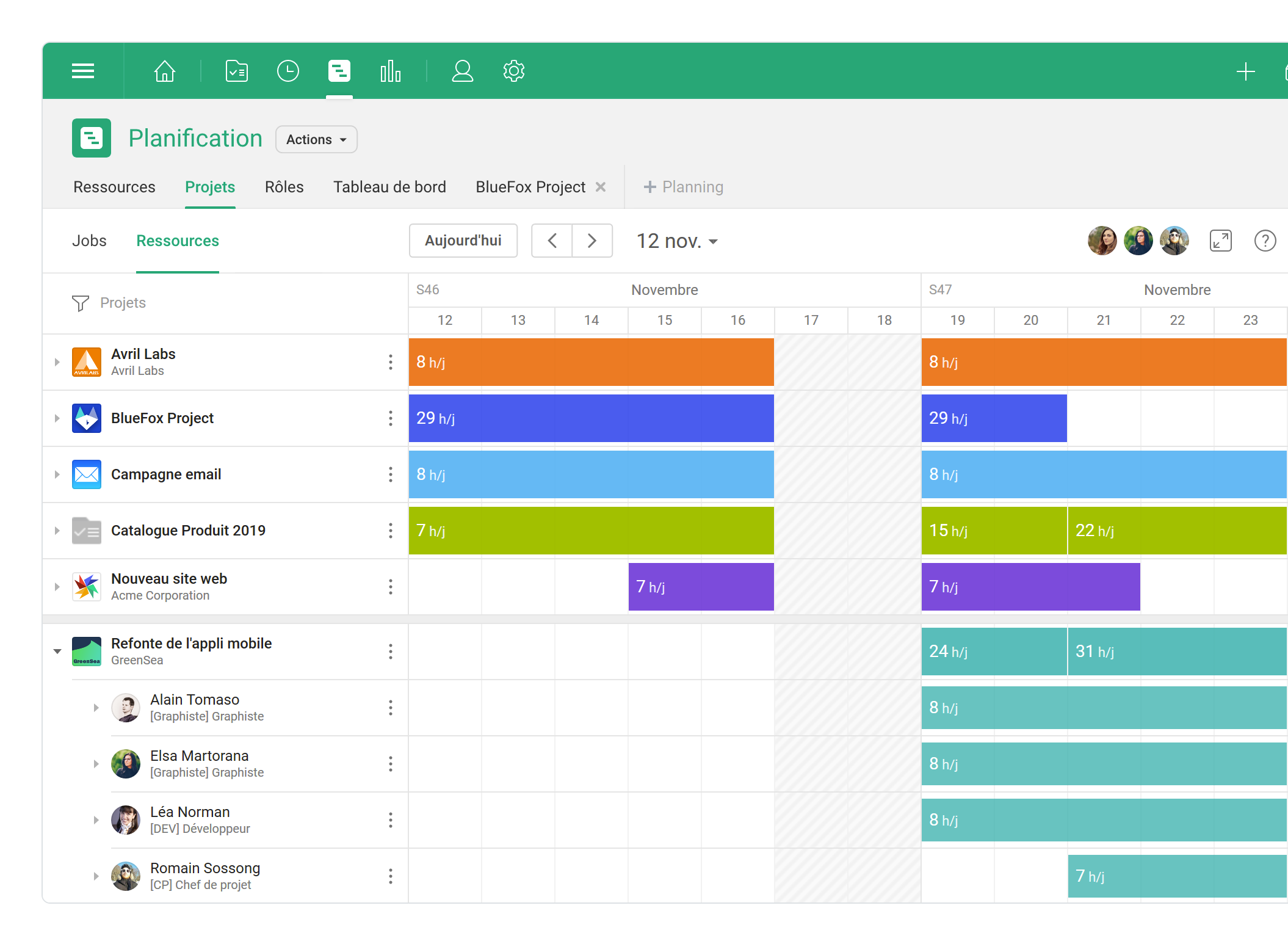Open Elsa Martorana row options menu
This screenshot has width=1288, height=944.
(391, 764)
